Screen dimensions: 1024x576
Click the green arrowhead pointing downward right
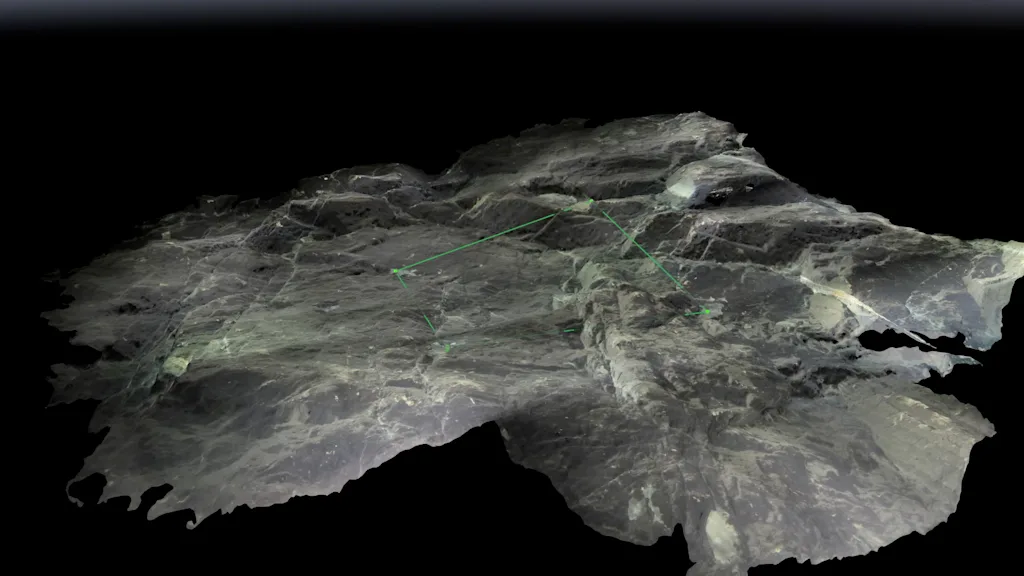coord(703,311)
